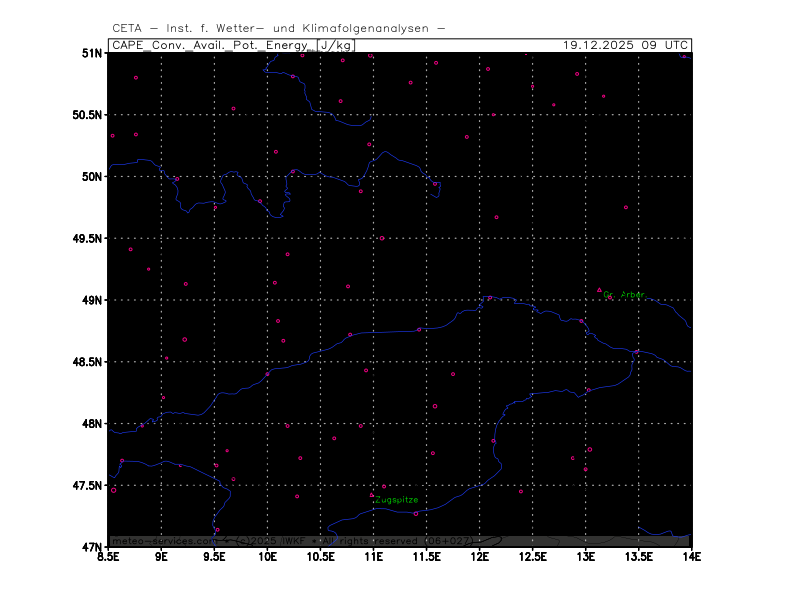The height and width of the screenshot is (600, 800).
Task: Click the large station circle at map's left edge
Action: [x=113, y=490]
